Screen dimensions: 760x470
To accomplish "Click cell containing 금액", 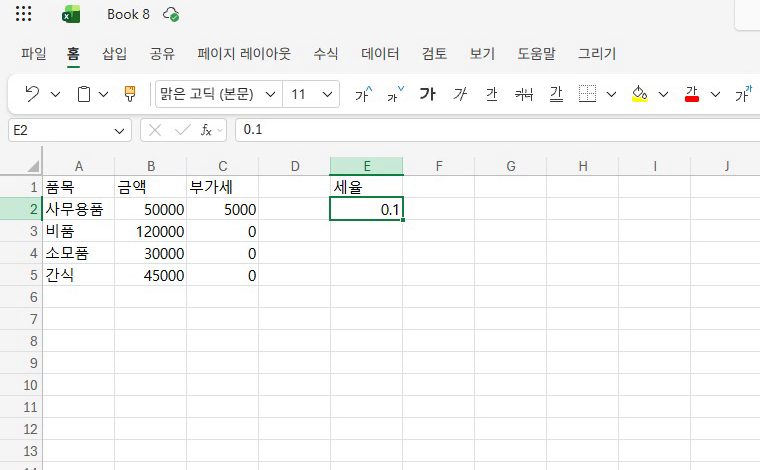I will [150, 187].
